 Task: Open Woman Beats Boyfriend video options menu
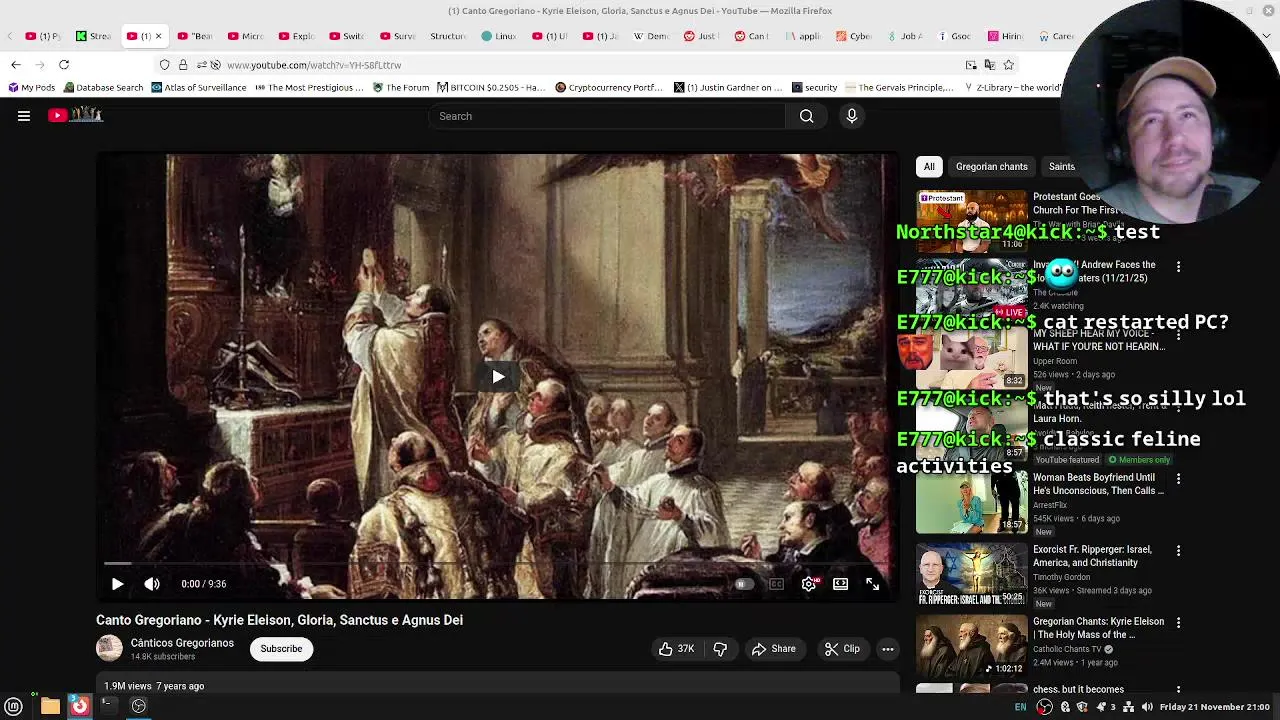coord(1178,479)
